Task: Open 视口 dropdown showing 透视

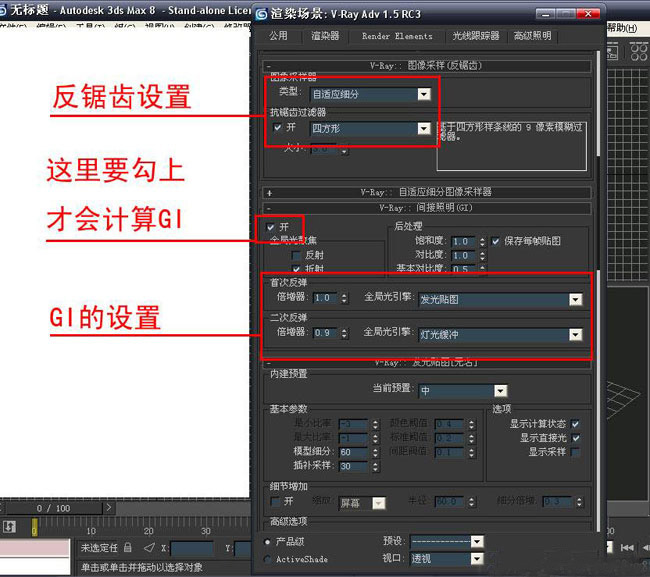Action: pyautogui.click(x=477, y=559)
